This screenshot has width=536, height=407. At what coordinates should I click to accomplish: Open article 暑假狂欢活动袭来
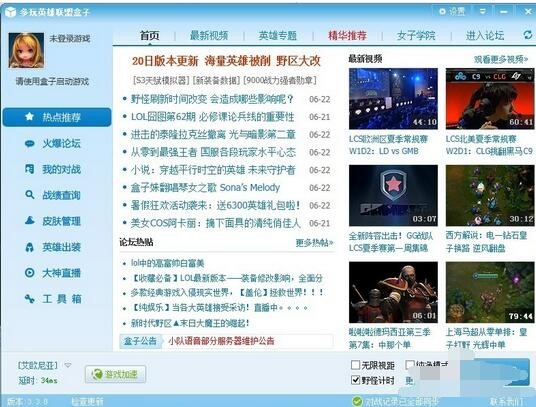[x=216, y=205]
